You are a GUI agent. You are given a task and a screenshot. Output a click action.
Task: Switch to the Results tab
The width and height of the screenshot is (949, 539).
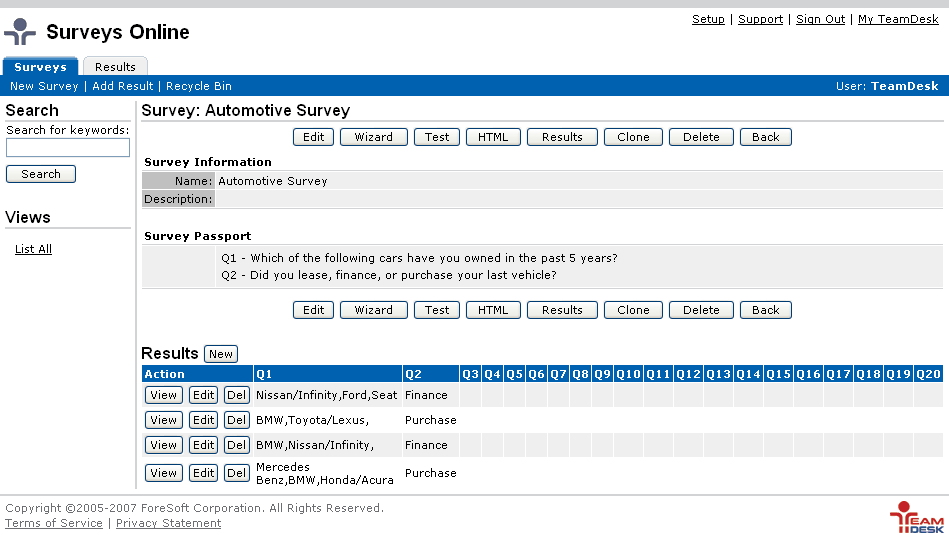[115, 67]
